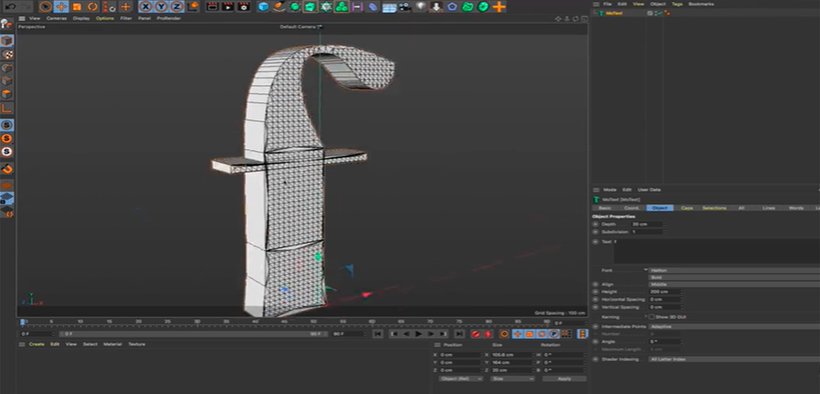The width and height of the screenshot is (820, 394).
Task: Open the Subdivision Surface generators
Action: [x=295, y=7]
